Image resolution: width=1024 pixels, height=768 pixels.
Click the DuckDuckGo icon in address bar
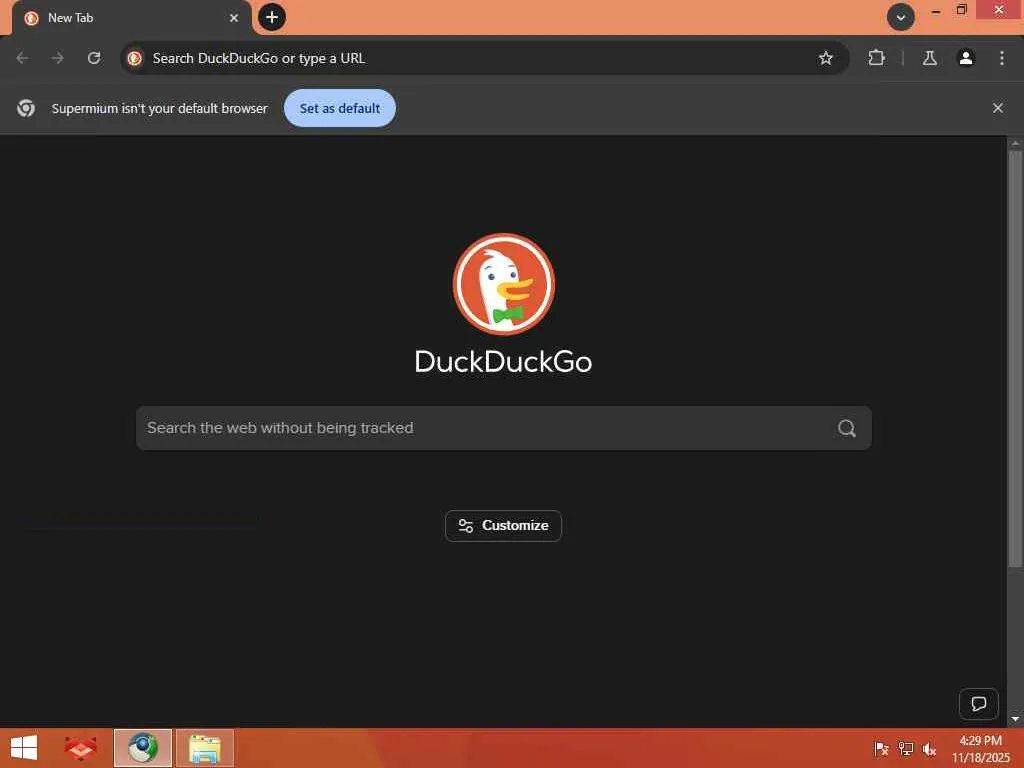coord(135,58)
